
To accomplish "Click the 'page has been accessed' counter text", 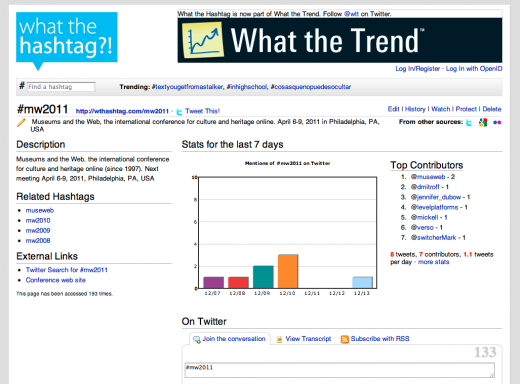I will [64, 294].
